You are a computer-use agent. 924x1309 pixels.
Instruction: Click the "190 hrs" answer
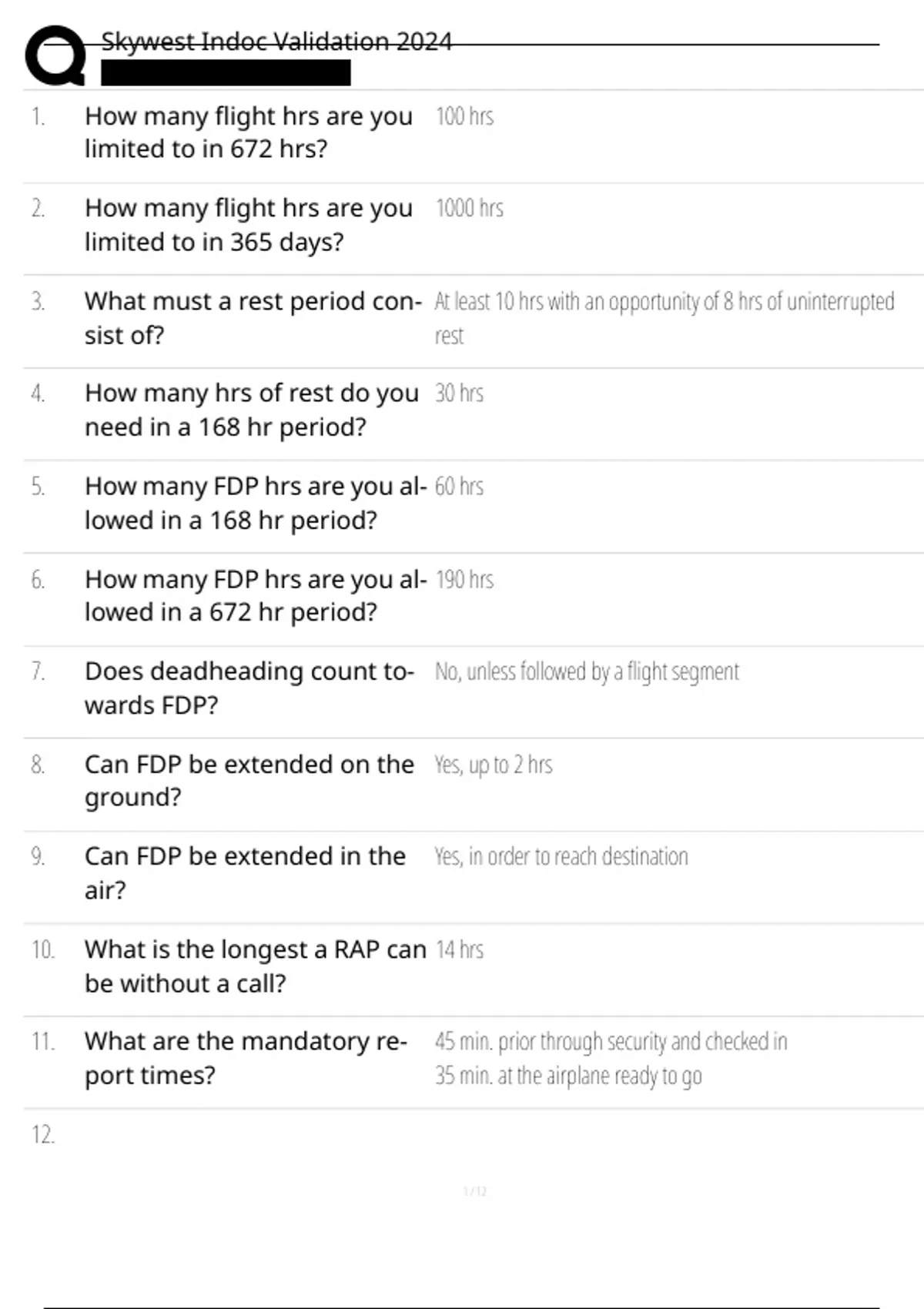tap(464, 579)
